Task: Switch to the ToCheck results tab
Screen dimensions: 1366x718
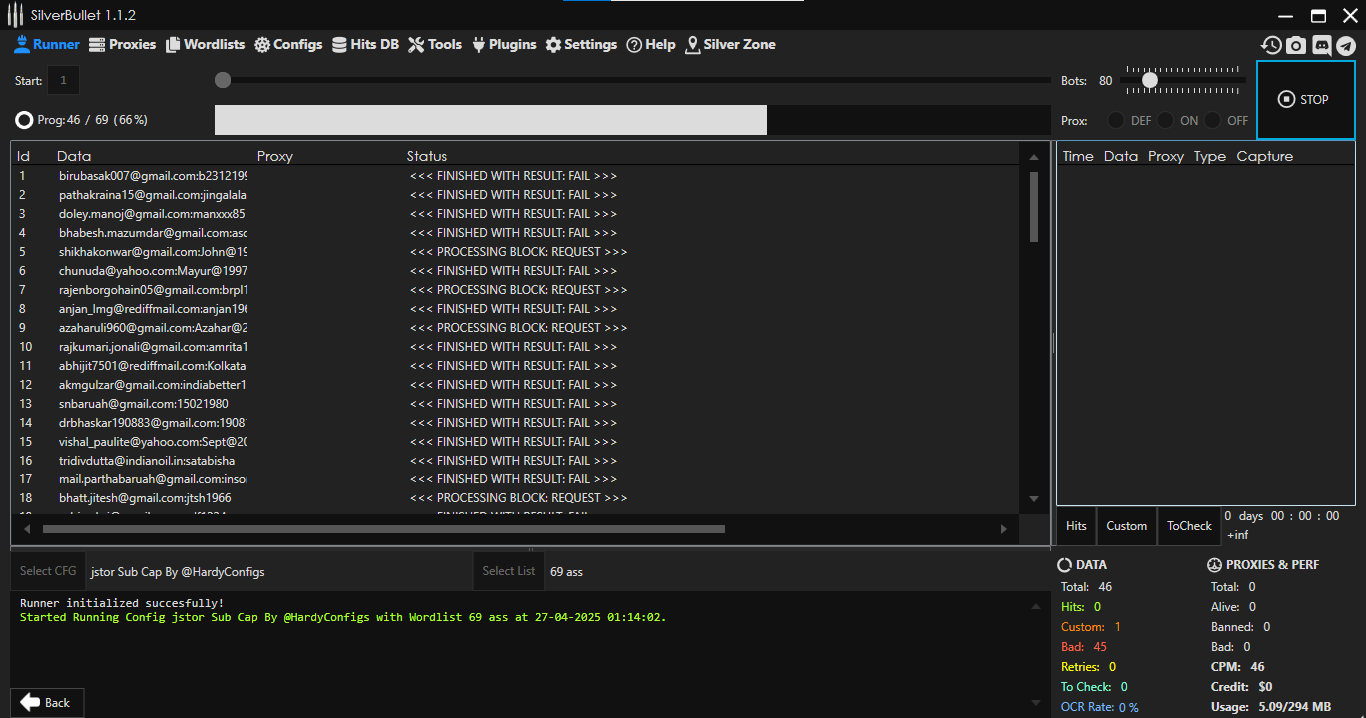Action: pos(1189,526)
